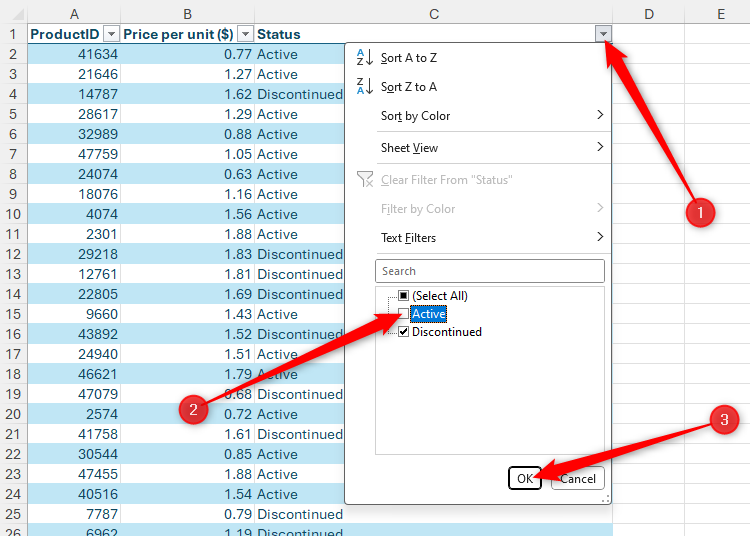Click the Sort Z to A icon
Viewport: 750px width, 536px height.
(364, 87)
